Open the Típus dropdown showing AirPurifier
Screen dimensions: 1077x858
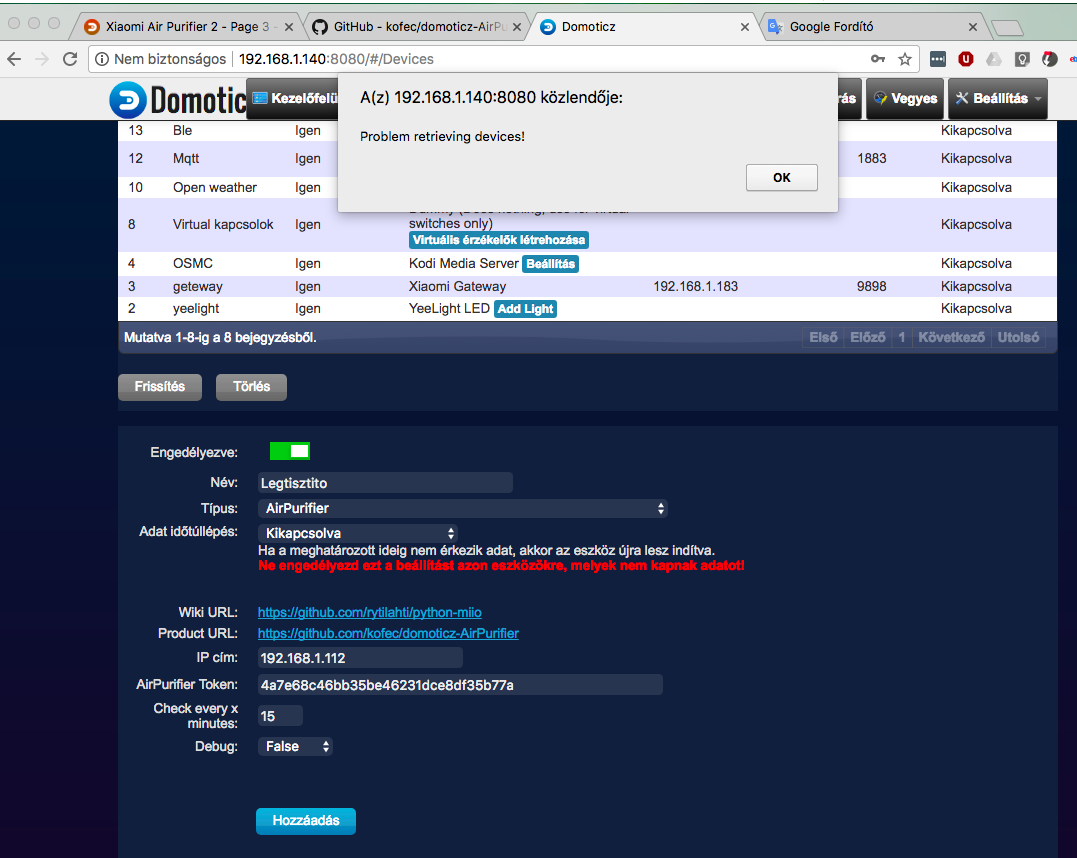[462, 508]
